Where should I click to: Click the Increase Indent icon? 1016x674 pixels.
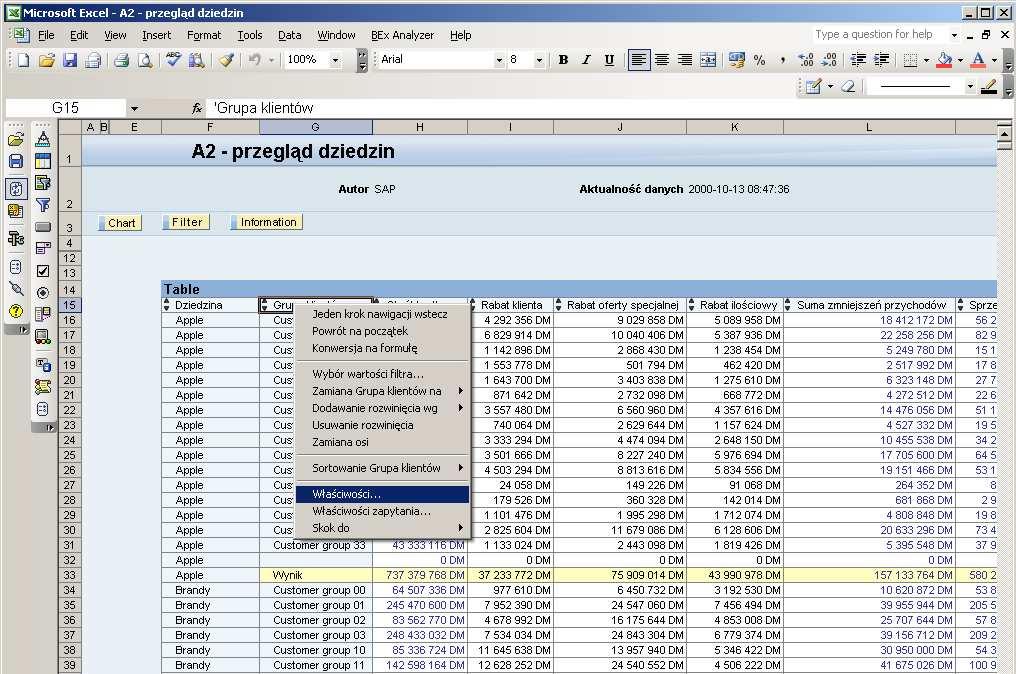[x=881, y=60]
